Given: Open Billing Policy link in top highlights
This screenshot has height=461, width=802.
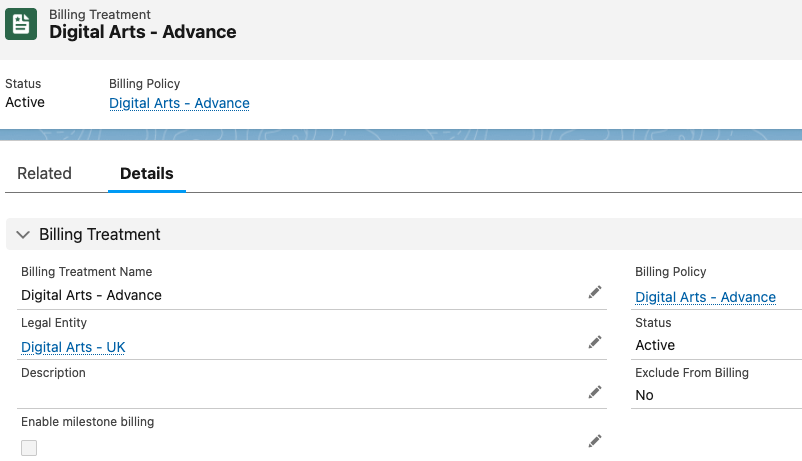Looking at the screenshot, I should (x=179, y=103).
